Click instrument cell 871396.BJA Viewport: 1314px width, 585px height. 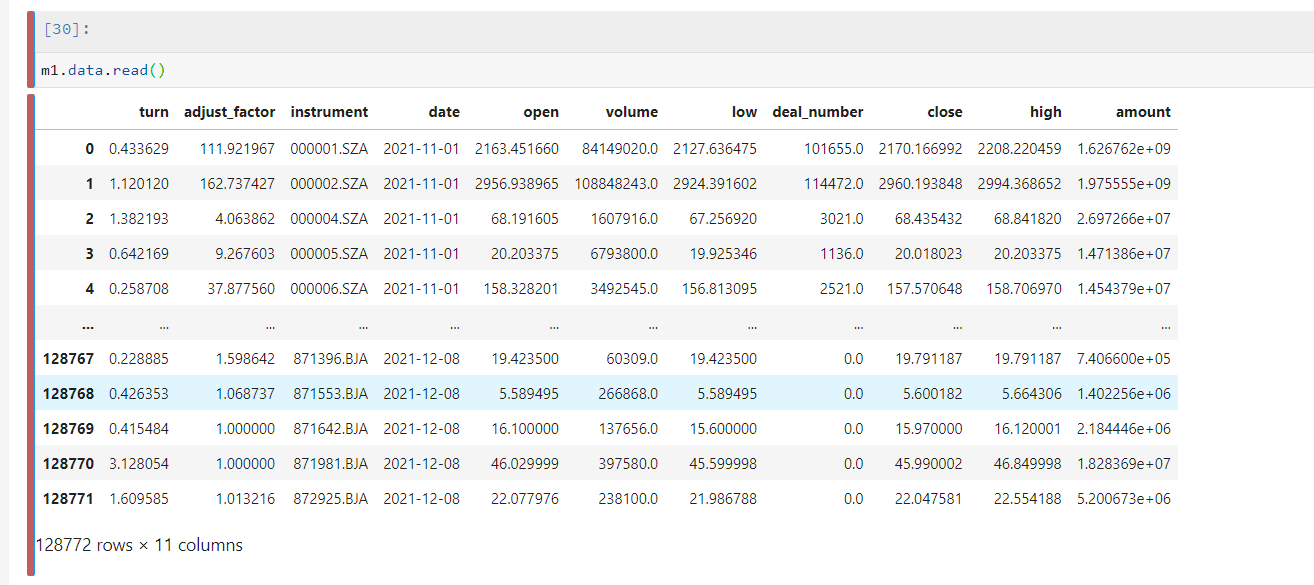pos(330,359)
